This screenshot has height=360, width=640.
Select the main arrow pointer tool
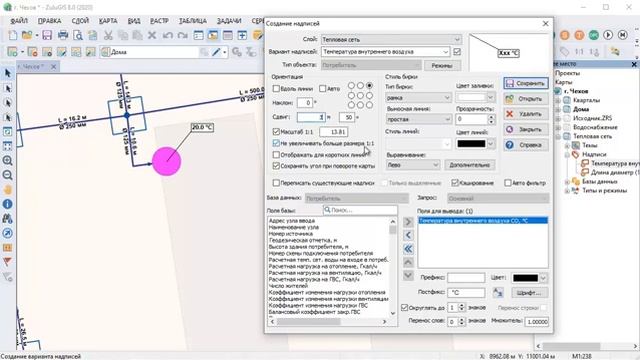click(x=7, y=73)
